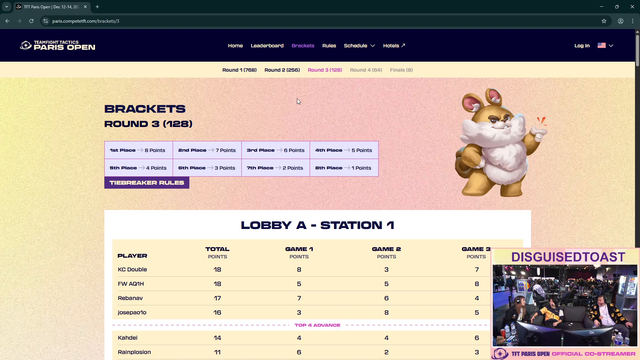Click the site information icon in address bar

tap(46, 21)
